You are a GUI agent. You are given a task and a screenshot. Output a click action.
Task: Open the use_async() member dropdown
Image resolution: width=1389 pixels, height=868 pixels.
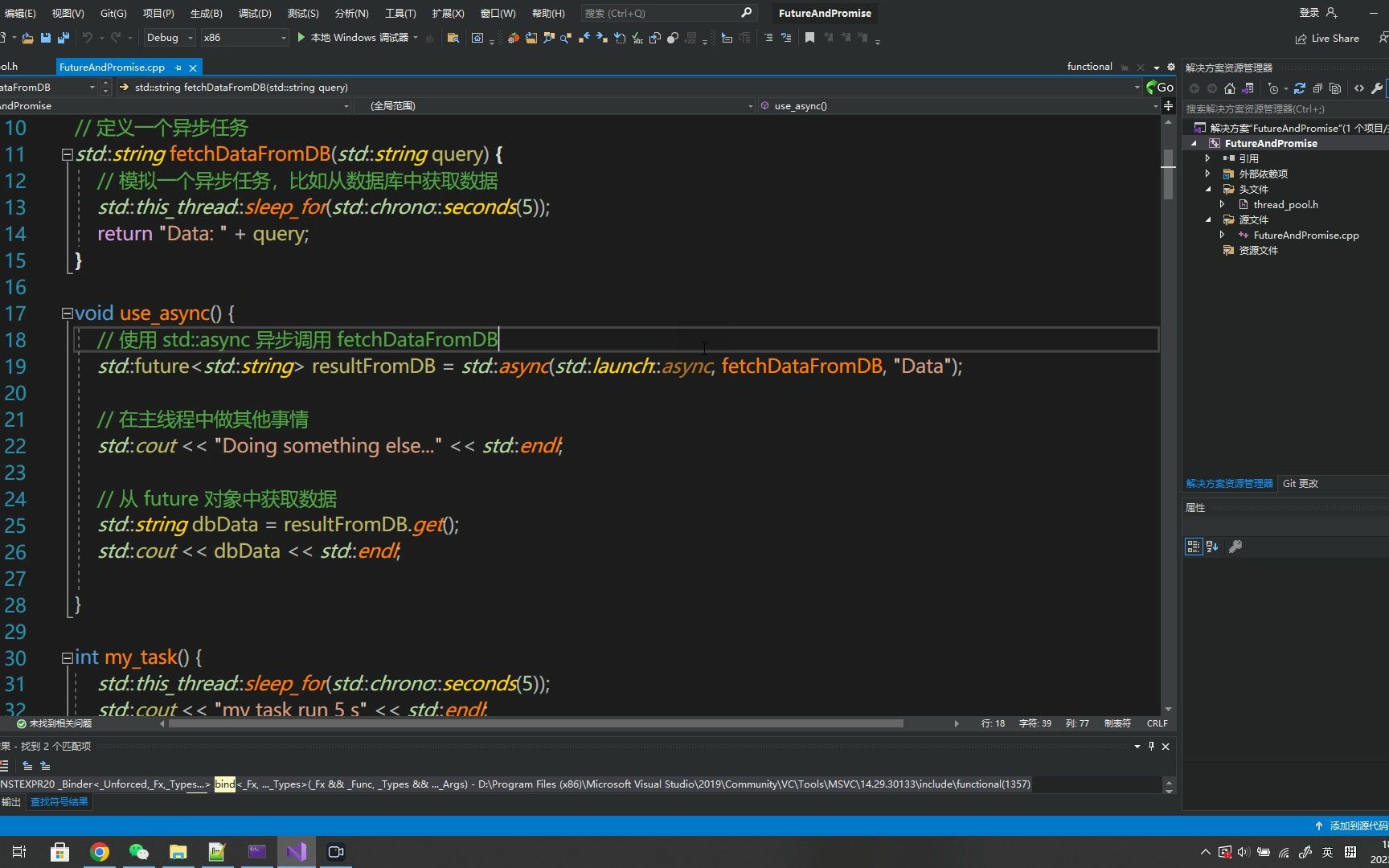(x=958, y=106)
